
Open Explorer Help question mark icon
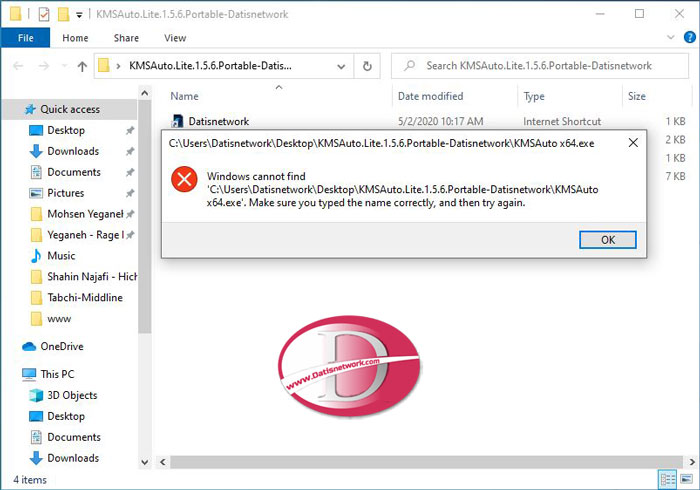pyautogui.click(x=689, y=37)
